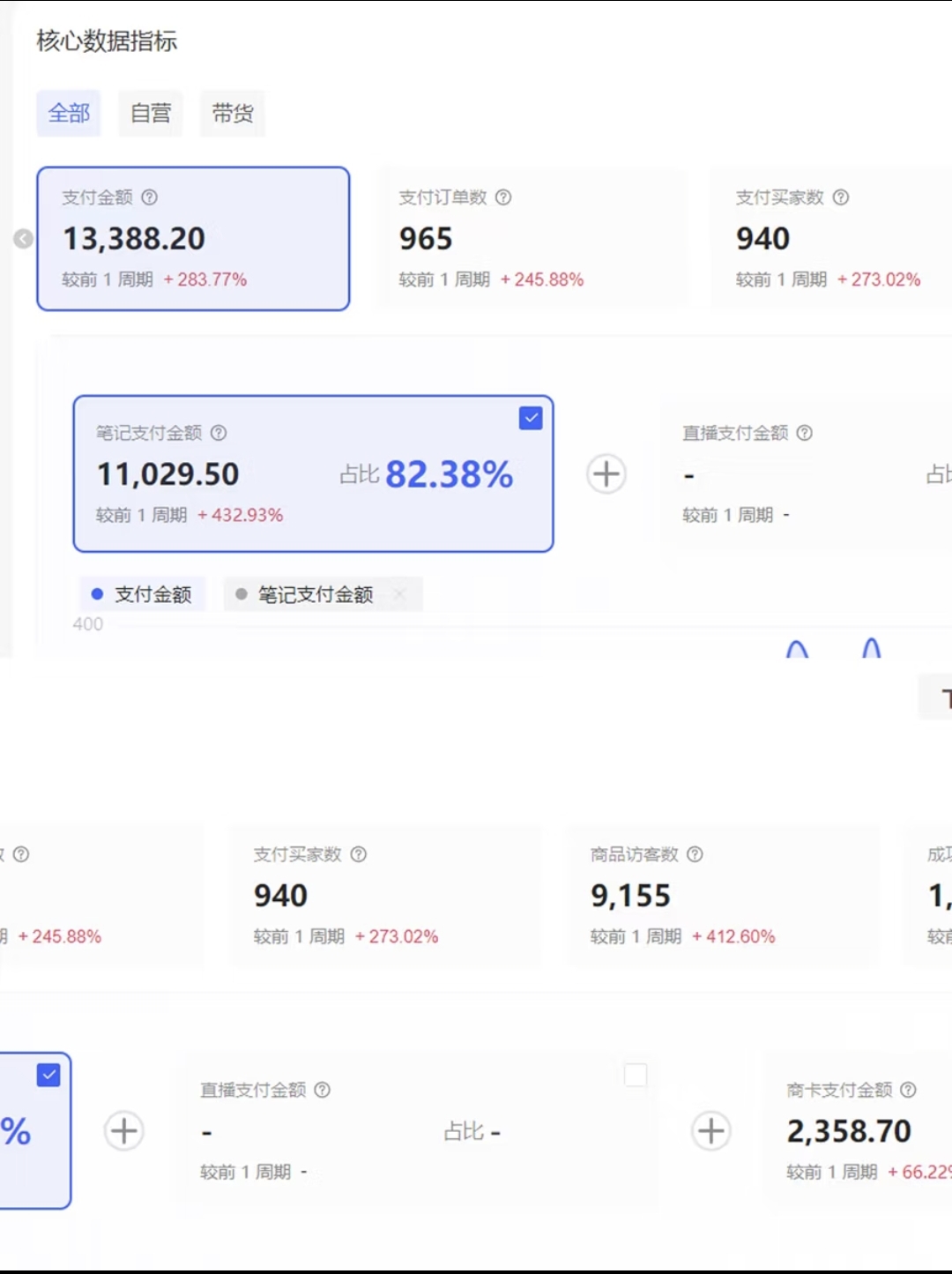Select the 全部 tab

tap(69, 114)
